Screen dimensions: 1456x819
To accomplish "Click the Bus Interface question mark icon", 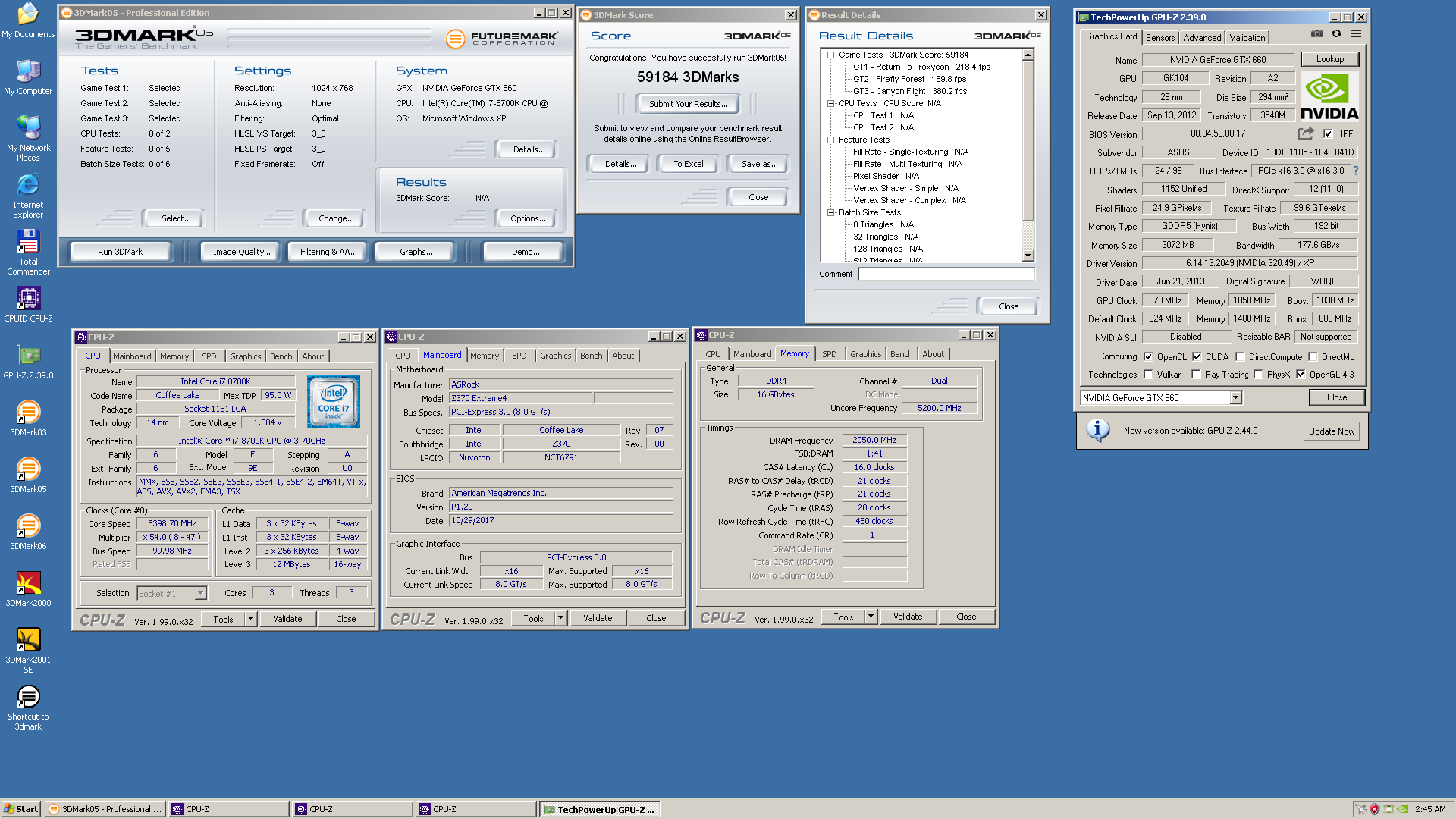I will [x=1356, y=171].
